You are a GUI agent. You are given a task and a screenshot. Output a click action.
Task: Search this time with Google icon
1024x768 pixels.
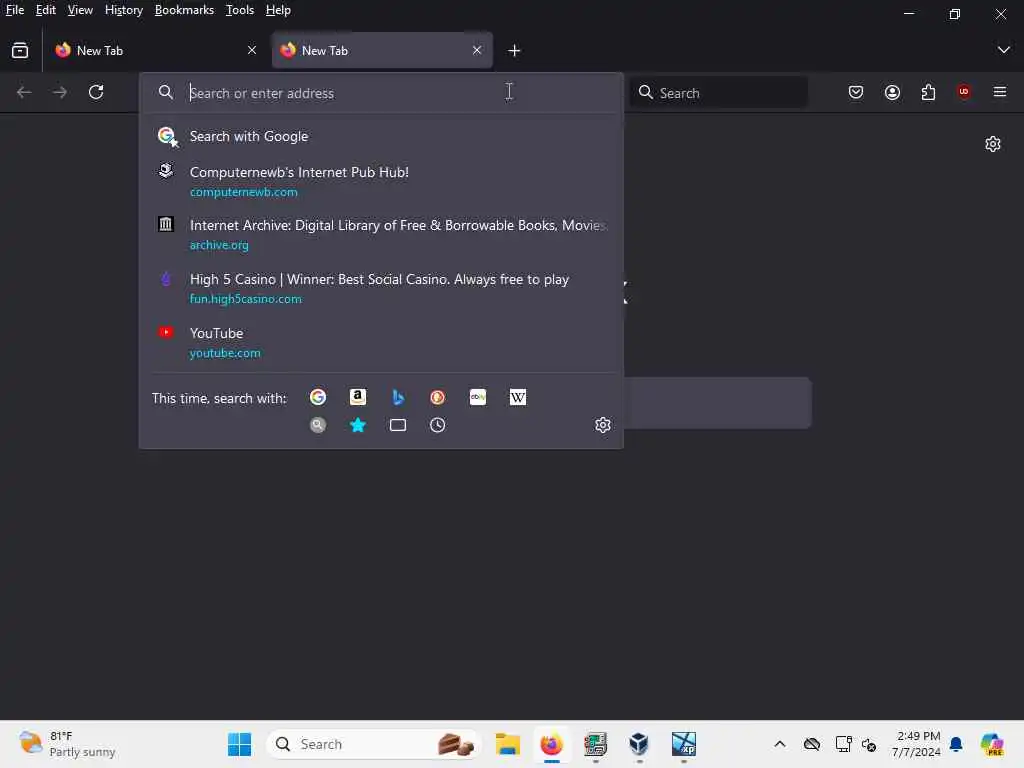318,397
